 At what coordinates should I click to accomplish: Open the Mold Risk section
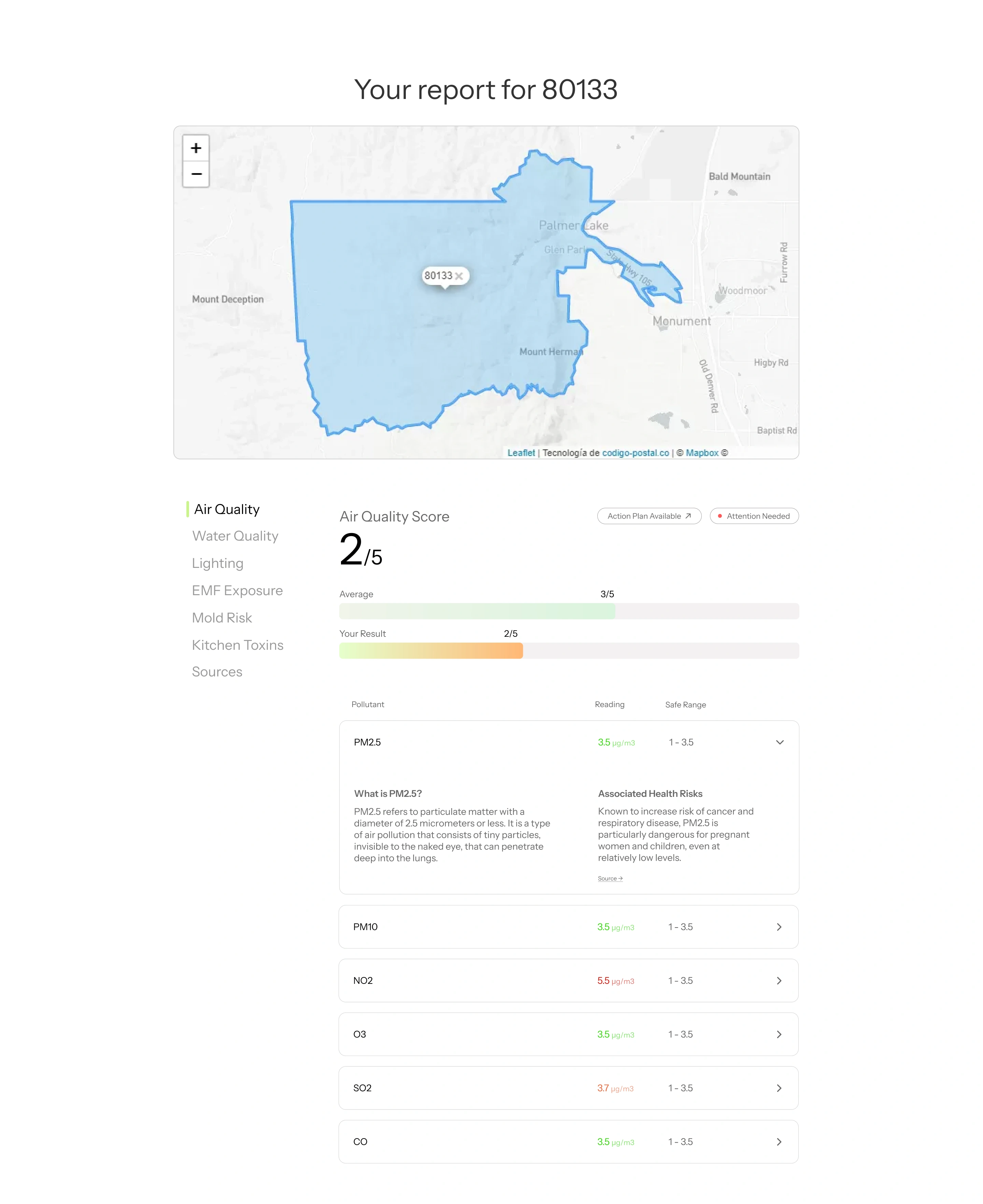click(x=222, y=618)
